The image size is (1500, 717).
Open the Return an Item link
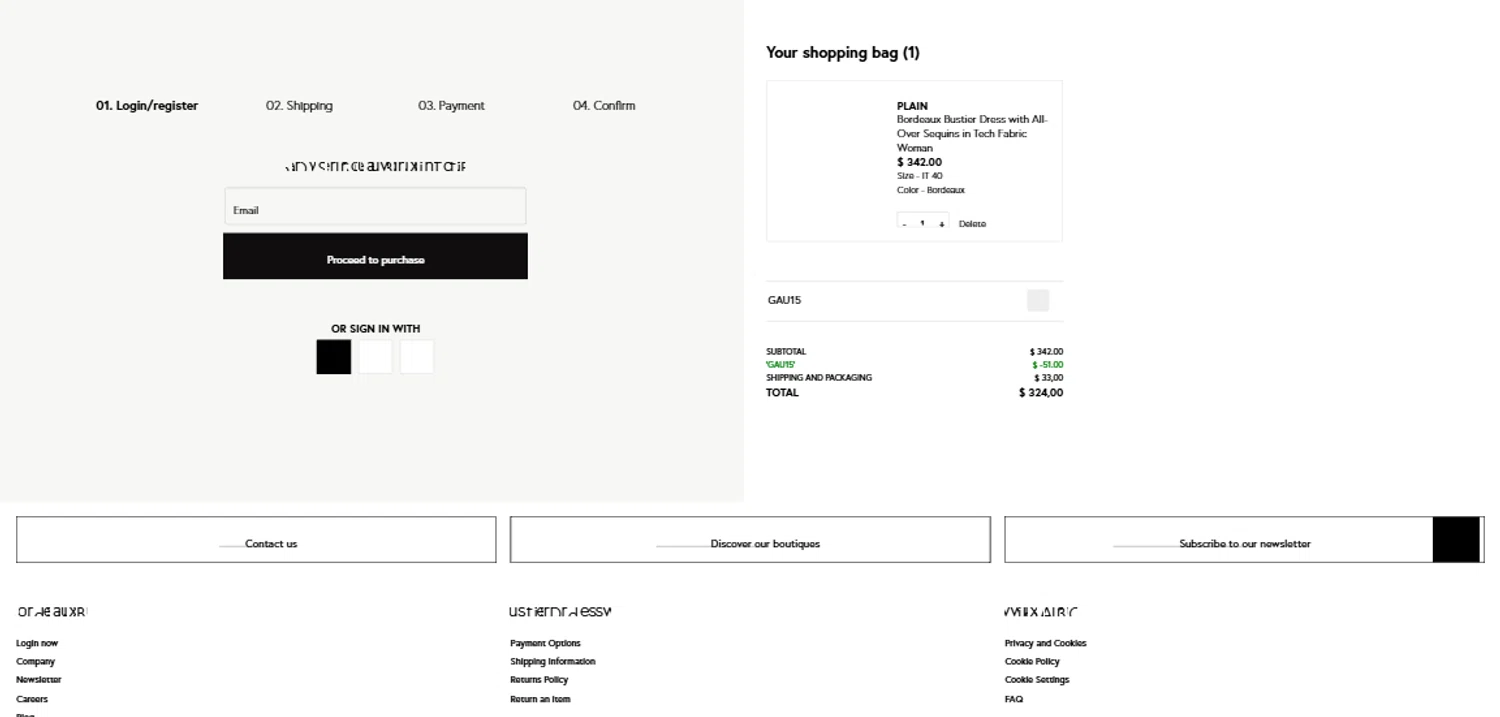540,699
